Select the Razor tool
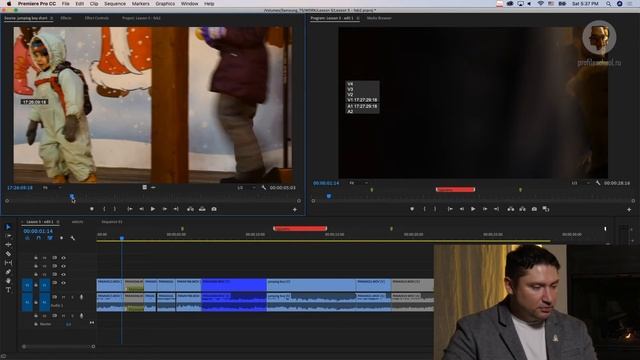640x360 pixels. [x=8, y=254]
